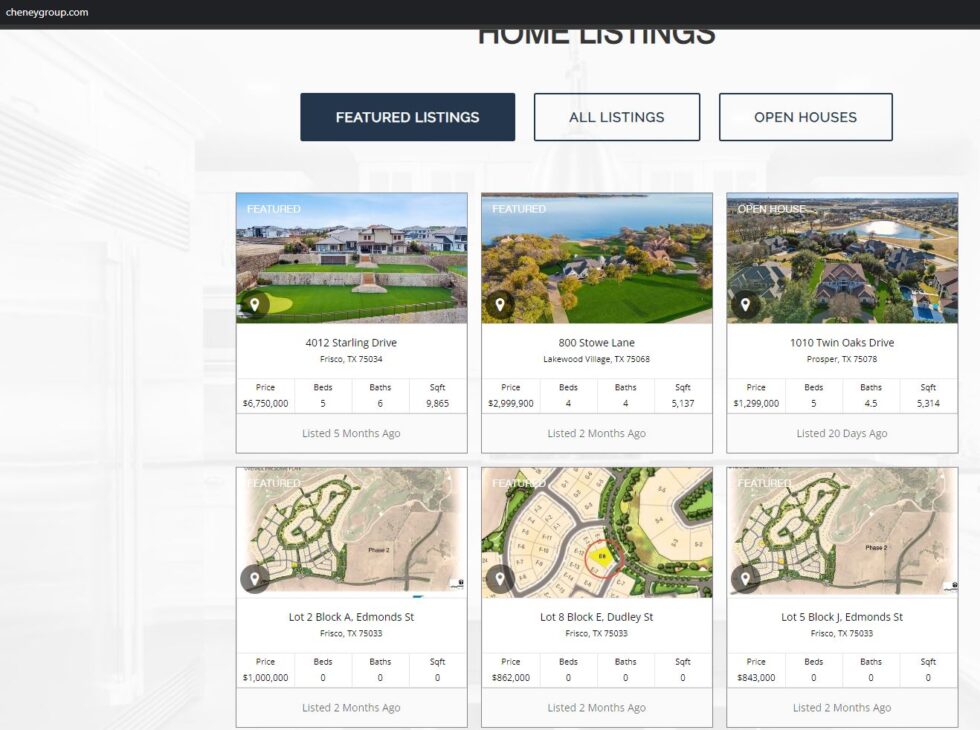Viewport: 980px width, 730px height.
Task: View the 4012 Starling Drive house photo
Action: point(351,255)
